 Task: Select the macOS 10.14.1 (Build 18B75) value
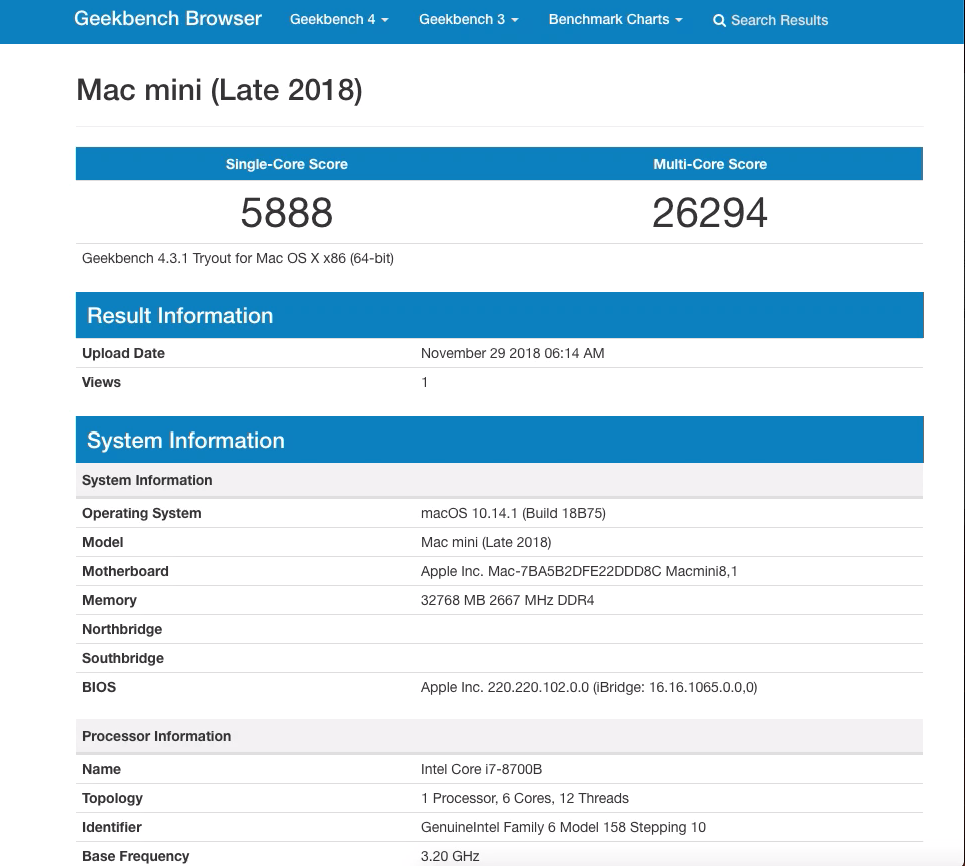tap(513, 513)
